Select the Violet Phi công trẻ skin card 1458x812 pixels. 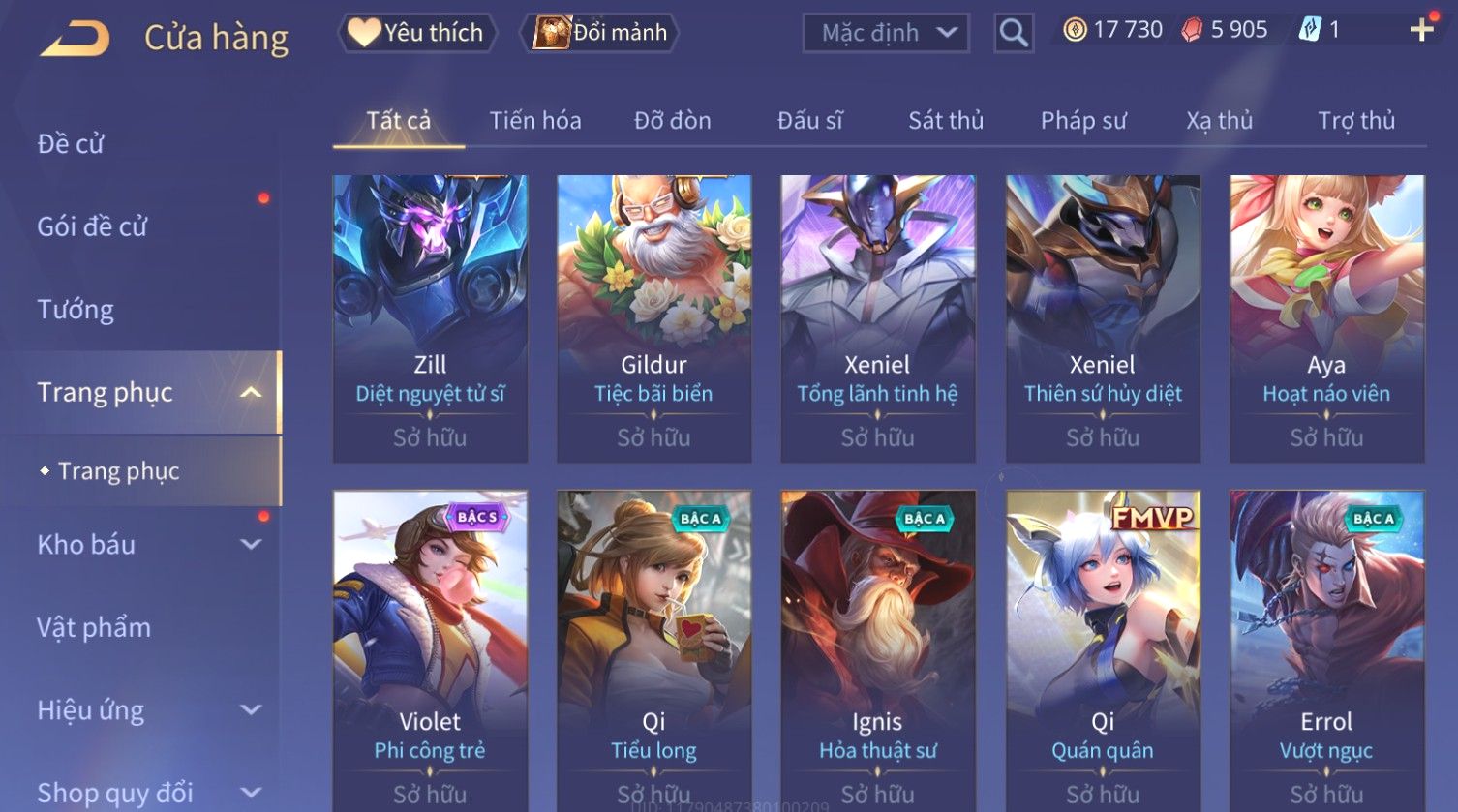click(x=430, y=650)
